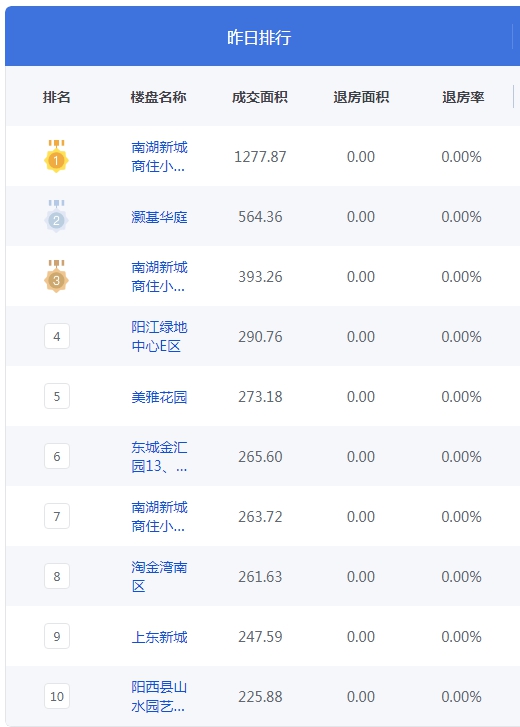Open the 淘金湾南区 property link
Image resolution: width=520 pixels, height=727 pixels.
pyautogui.click(x=159, y=576)
